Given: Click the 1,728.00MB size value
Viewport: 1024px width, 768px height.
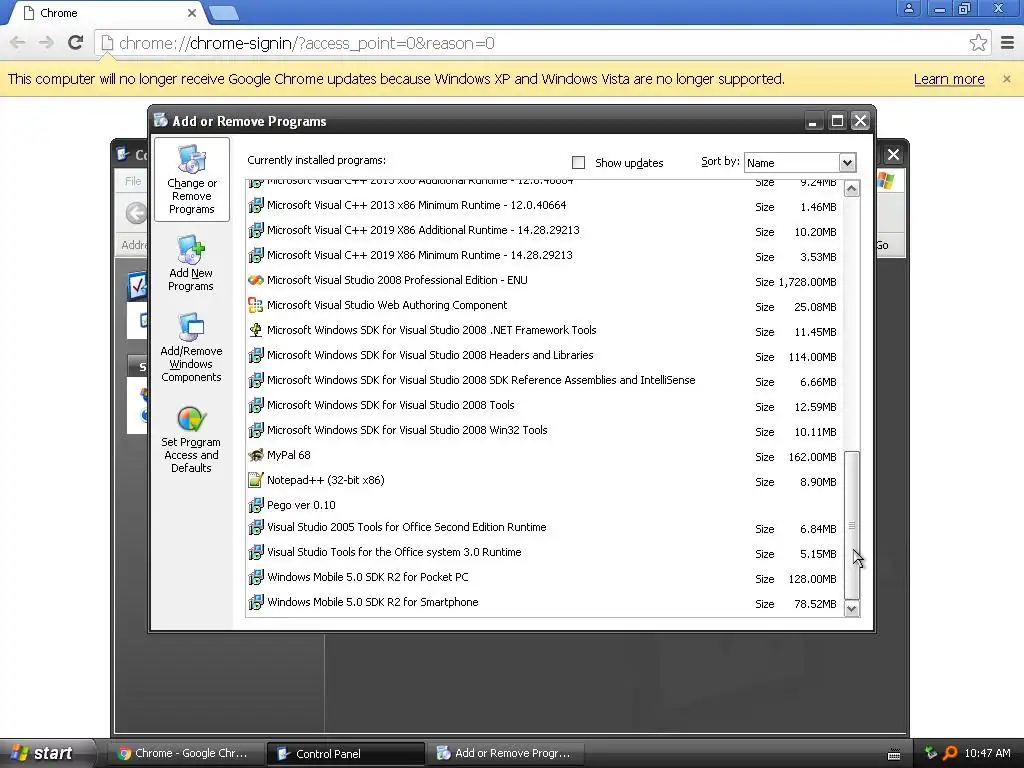Looking at the screenshot, I should click(x=807, y=282).
